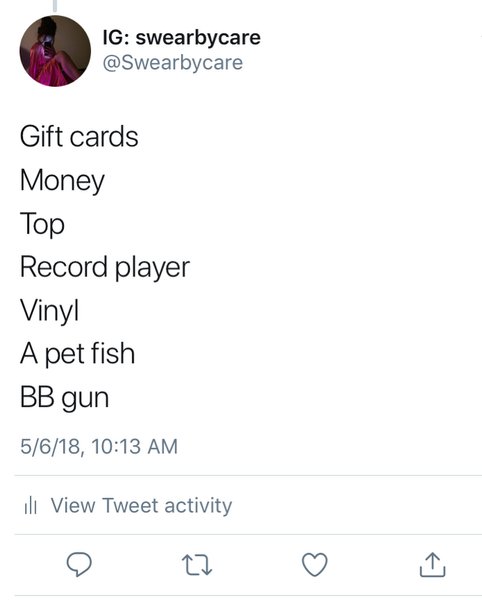Like the tweet with the heart icon
This screenshot has width=482, height=600.
click(315, 564)
